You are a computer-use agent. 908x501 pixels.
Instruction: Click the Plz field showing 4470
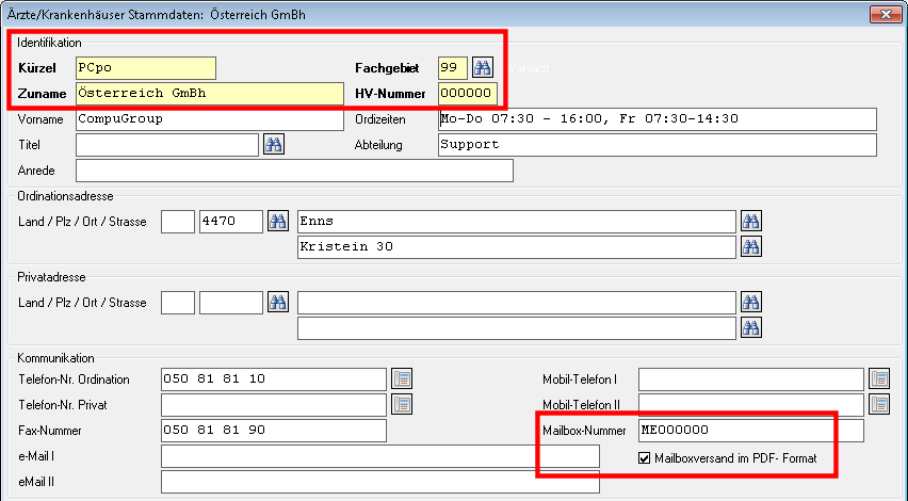click(x=231, y=221)
